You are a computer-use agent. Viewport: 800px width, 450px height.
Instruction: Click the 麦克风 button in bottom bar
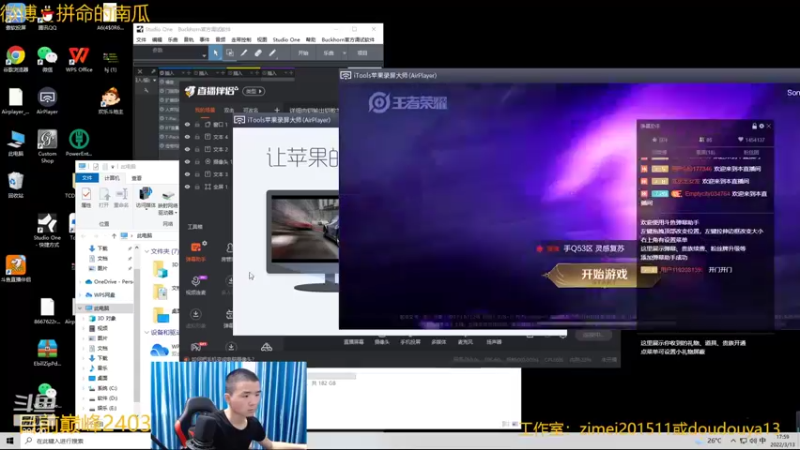pos(465,342)
